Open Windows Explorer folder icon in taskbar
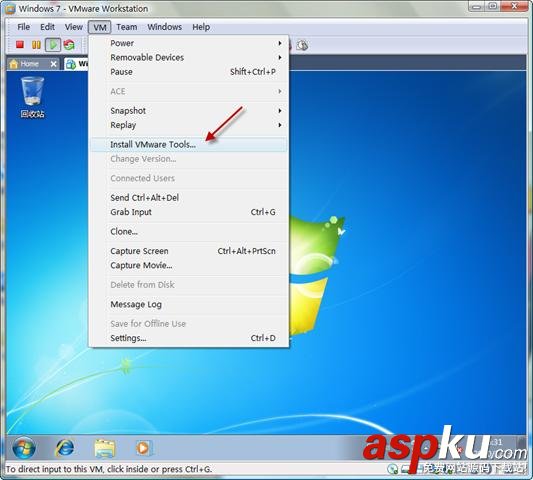The width and height of the screenshot is (533, 480). click(x=105, y=448)
